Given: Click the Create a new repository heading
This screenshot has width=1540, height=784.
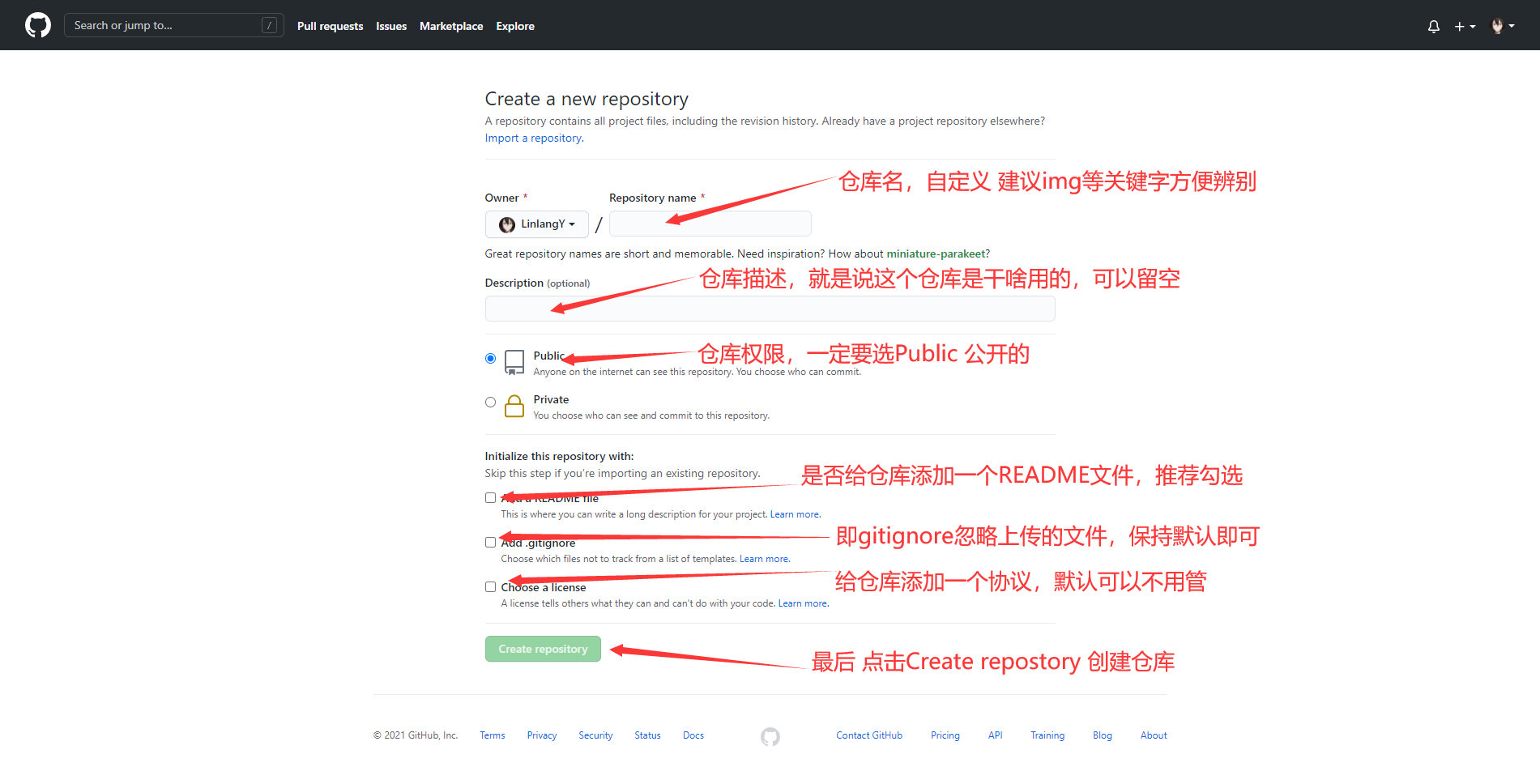Looking at the screenshot, I should [x=587, y=99].
